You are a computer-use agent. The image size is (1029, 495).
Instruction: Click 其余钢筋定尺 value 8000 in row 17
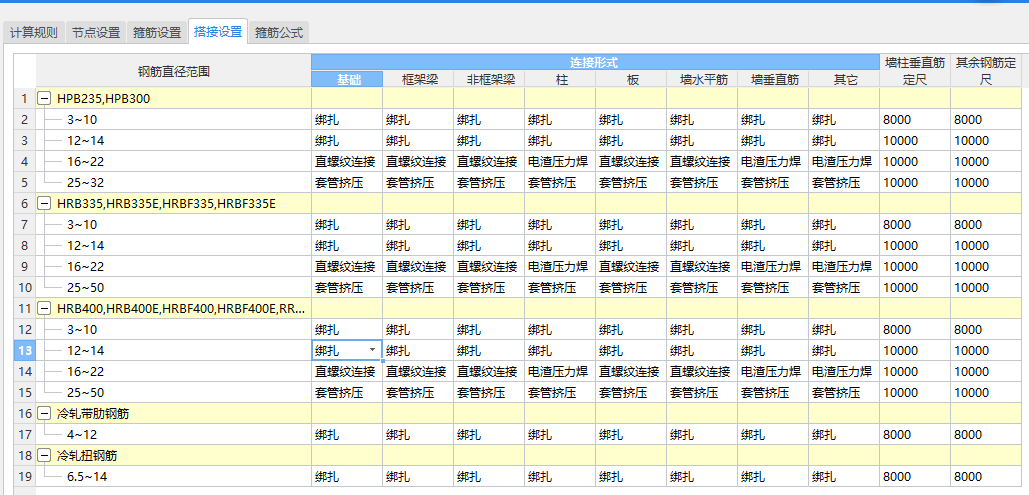[986, 435]
